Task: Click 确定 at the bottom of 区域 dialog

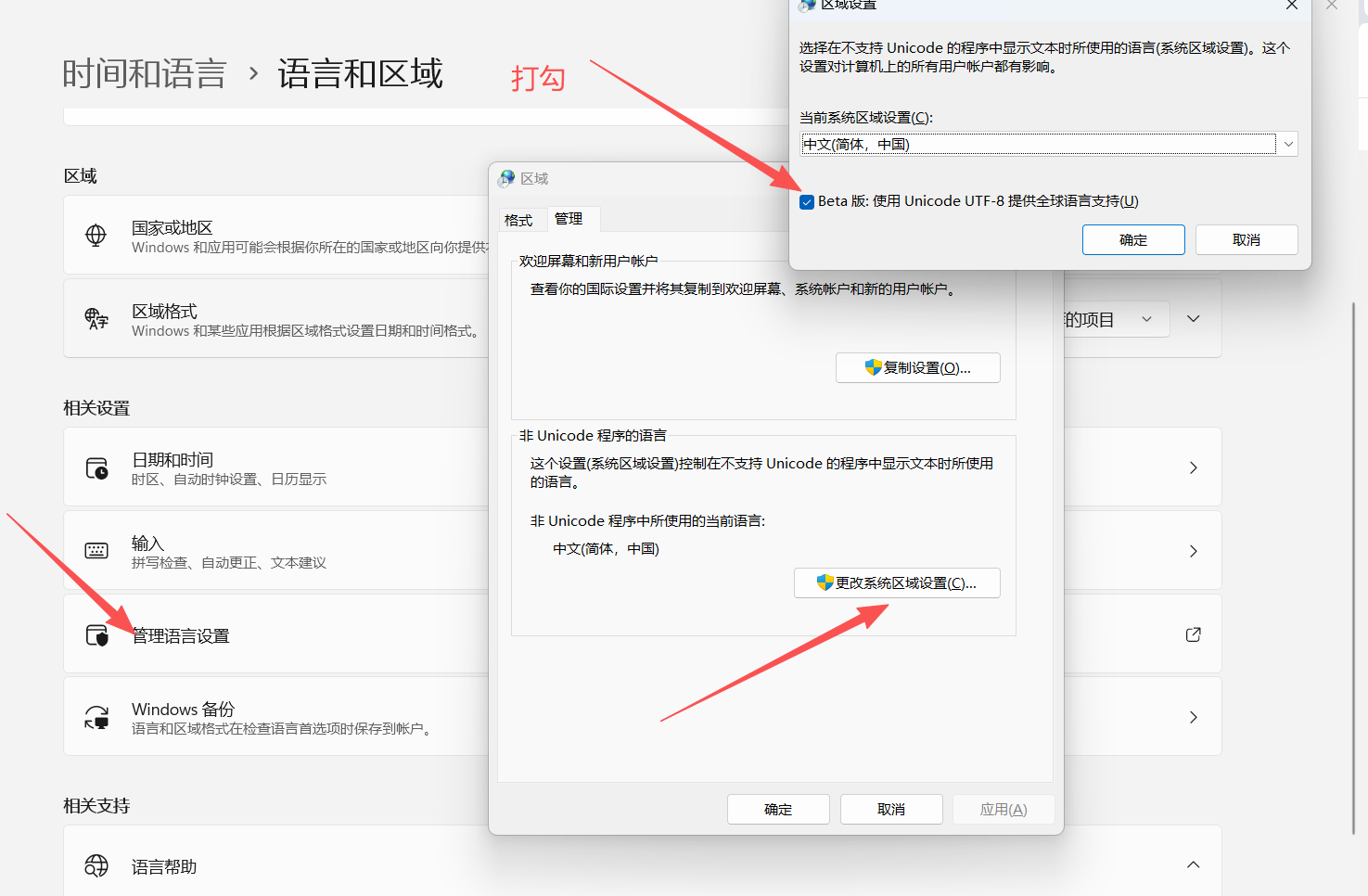Action: point(778,809)
